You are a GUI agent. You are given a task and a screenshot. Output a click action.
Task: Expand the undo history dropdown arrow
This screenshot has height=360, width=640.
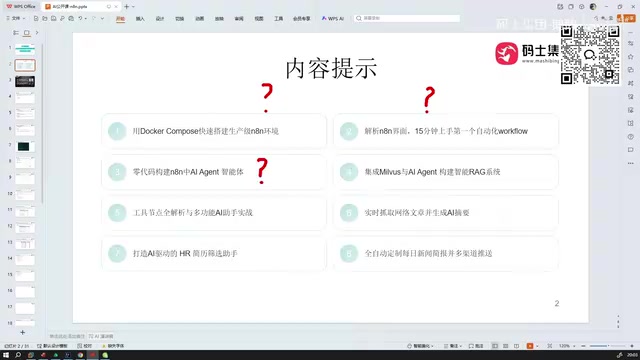86,18
